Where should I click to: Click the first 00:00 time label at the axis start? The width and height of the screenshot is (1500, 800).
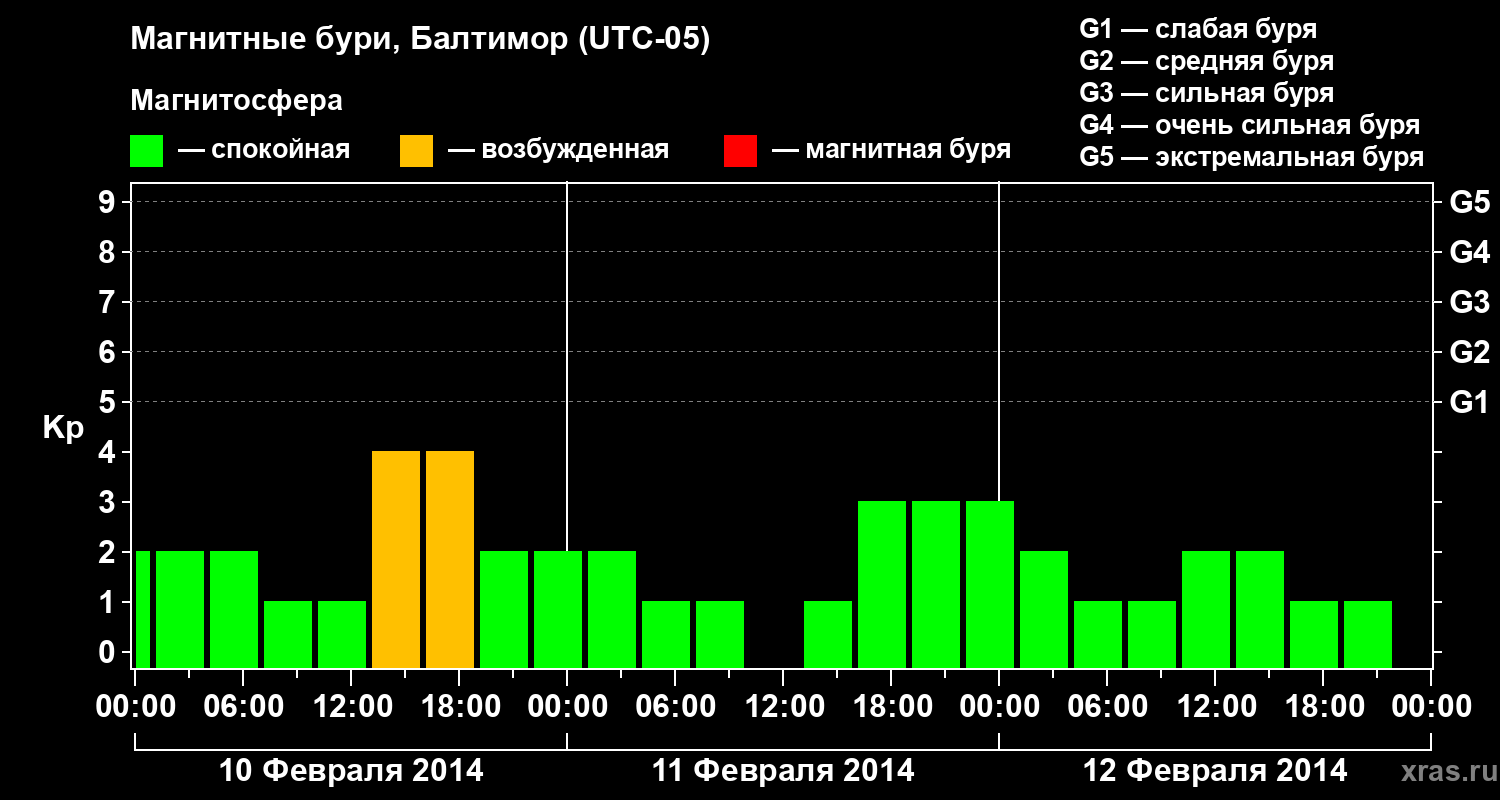[135, 706]
